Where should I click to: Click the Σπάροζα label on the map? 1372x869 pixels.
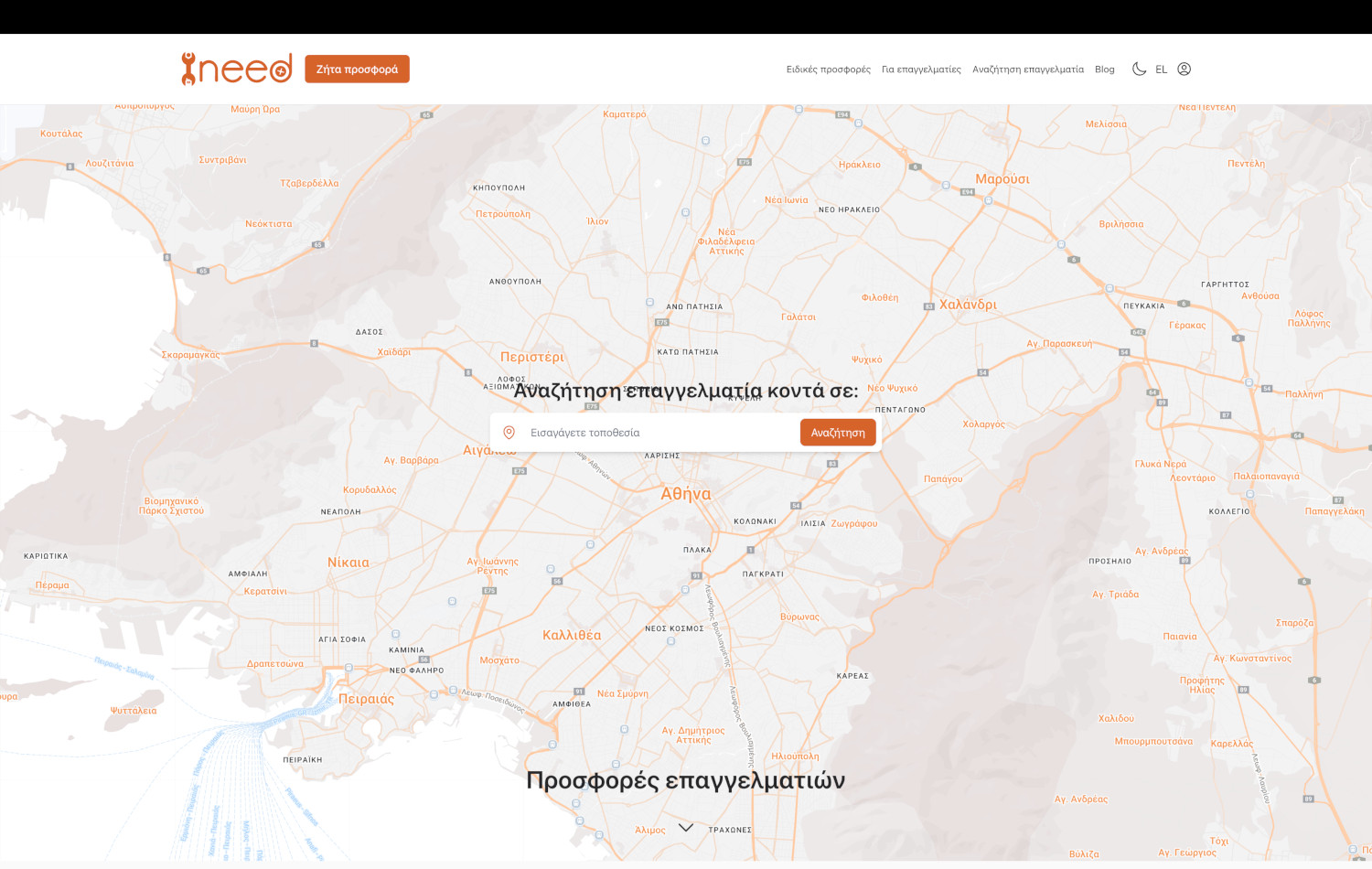(1294, 623)
